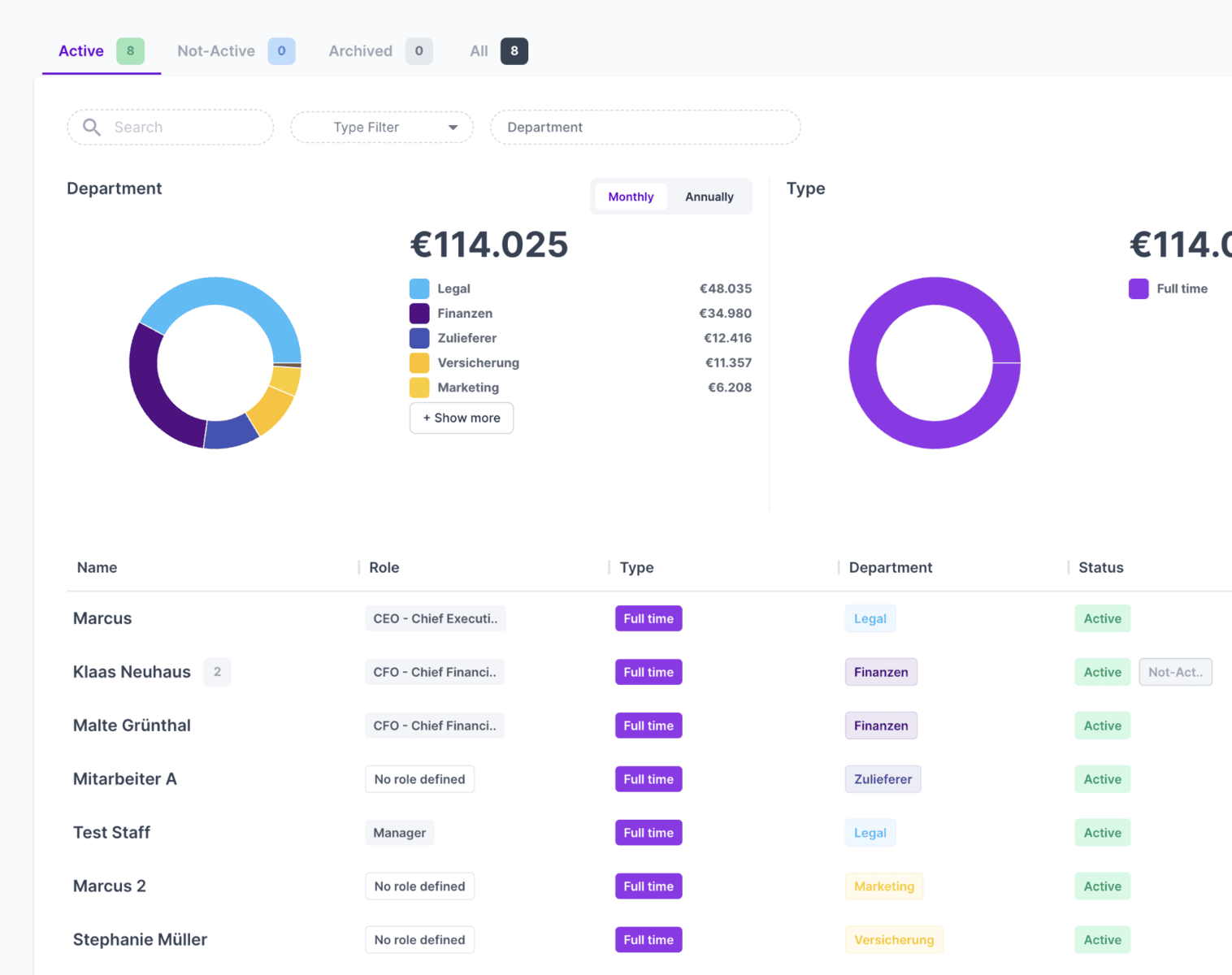This screenshot has height=975, width=1232.
Task: Click the Manager role tag for Test Staff
Action: pos(399,833)
